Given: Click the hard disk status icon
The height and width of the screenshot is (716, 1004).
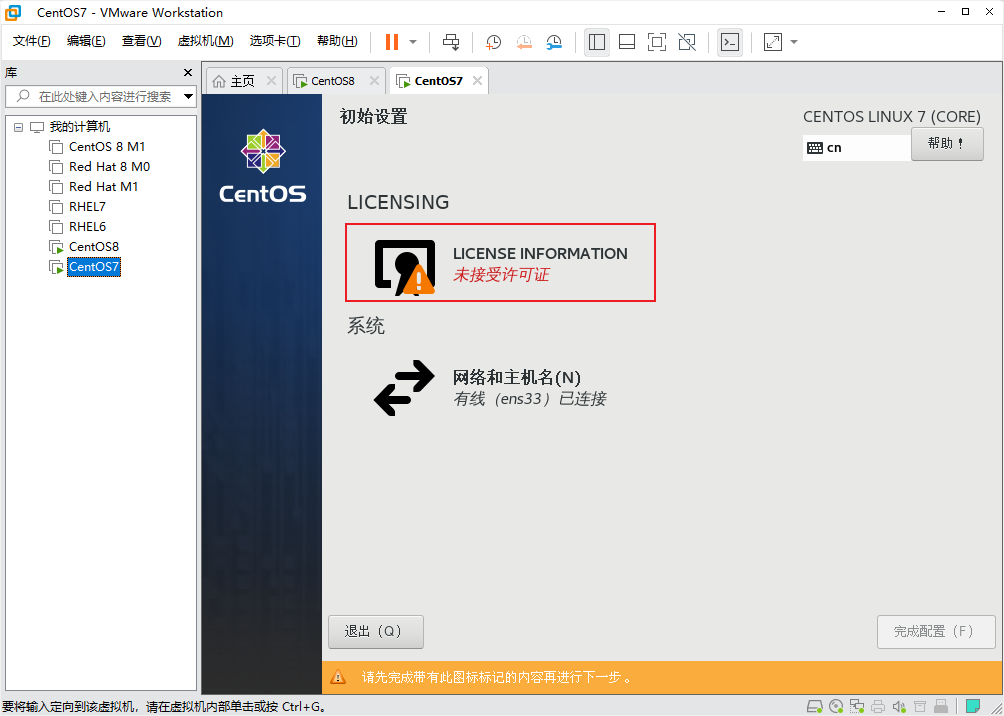Looking at the screenshot, I should pos(814,707).
